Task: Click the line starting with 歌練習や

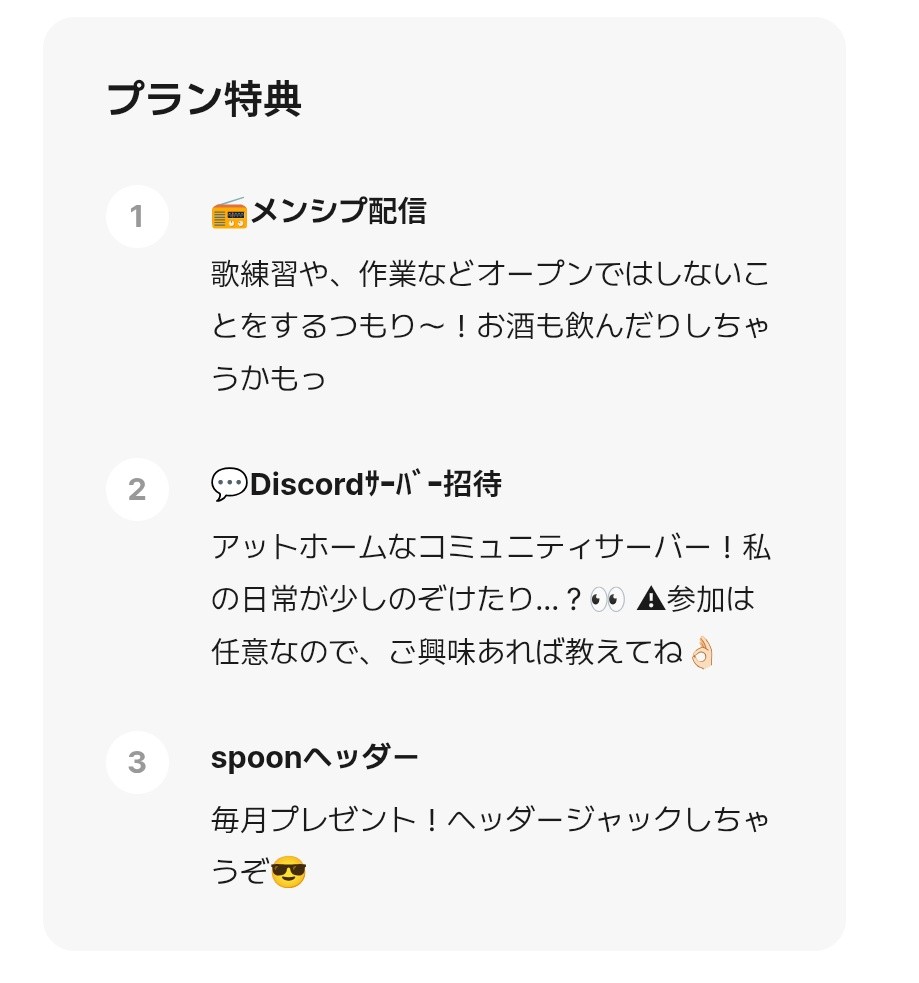Action: click(490, 274)
